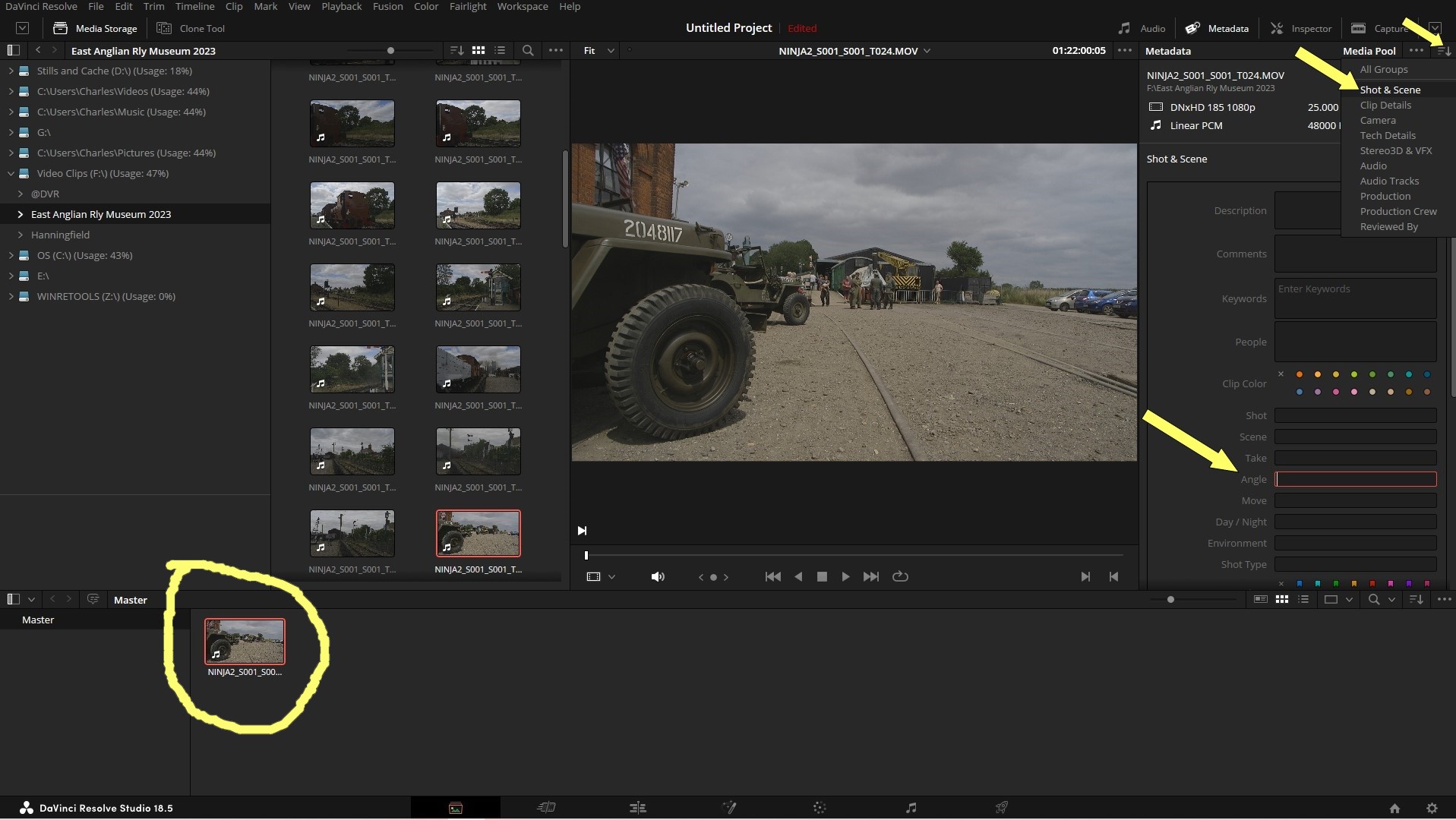Image resolution: width=1456 pixels, height=820 pixels.
Task: Open the File menu
Action: tap(96, 6)
